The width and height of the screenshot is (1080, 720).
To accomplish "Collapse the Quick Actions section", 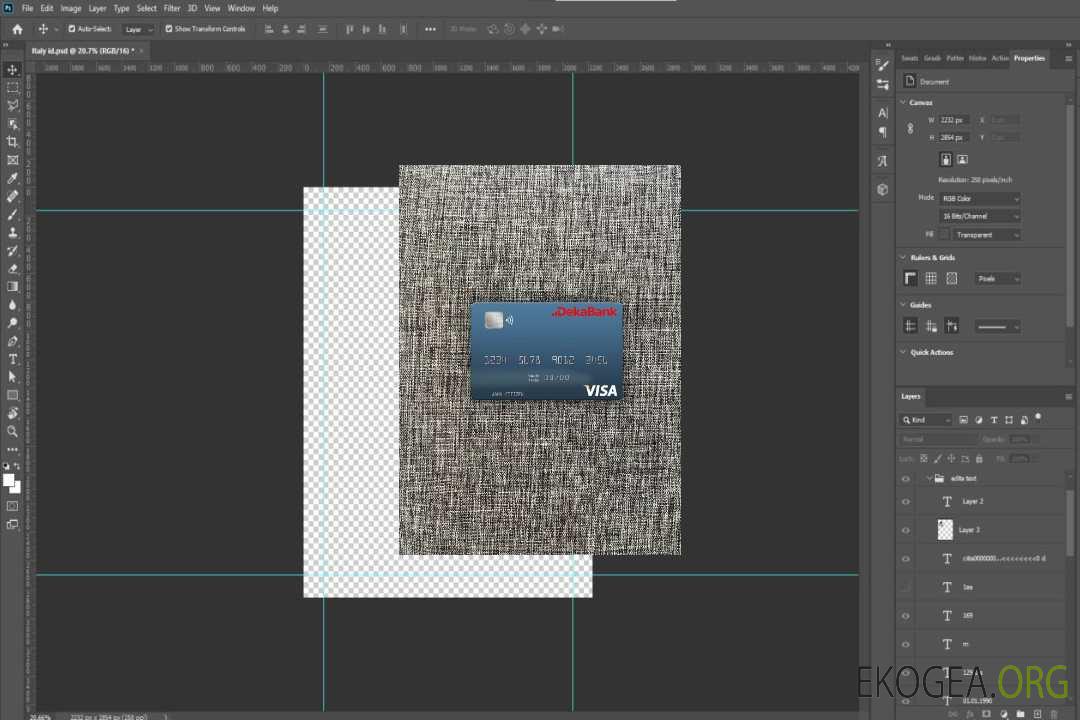I will pos(903,352).
